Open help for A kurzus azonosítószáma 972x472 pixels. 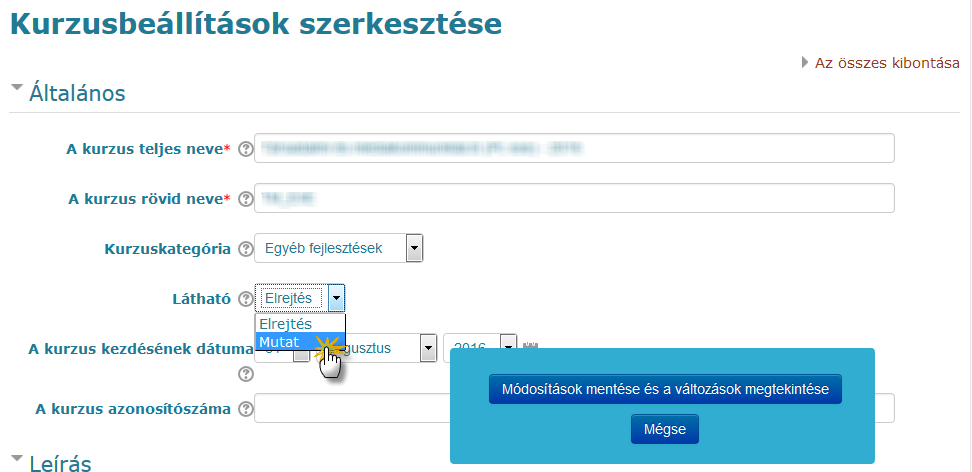coord(246,409)
